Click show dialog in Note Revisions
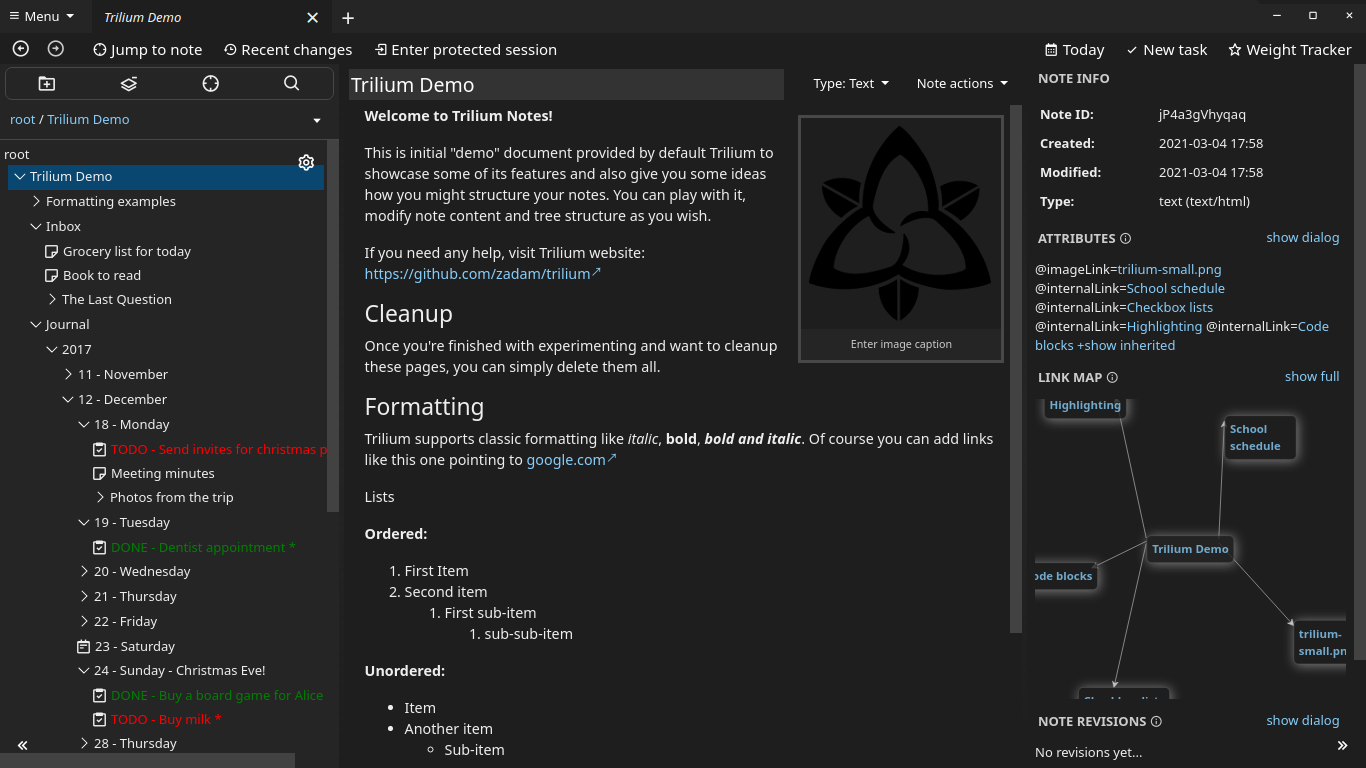Viewport: 1366px width, 768px height. (1302, 720)
